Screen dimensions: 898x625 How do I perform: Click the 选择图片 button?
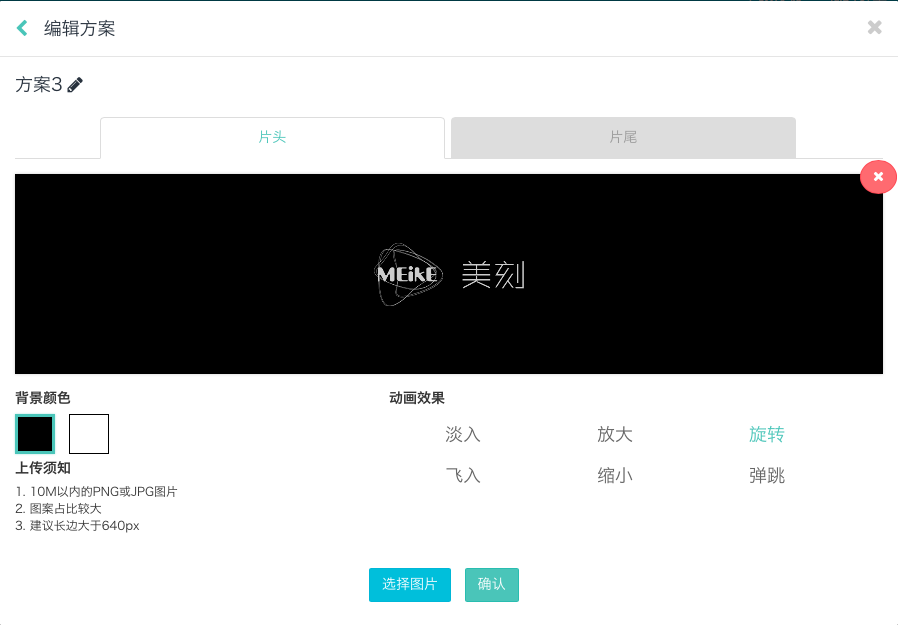[x=409, y=584]
